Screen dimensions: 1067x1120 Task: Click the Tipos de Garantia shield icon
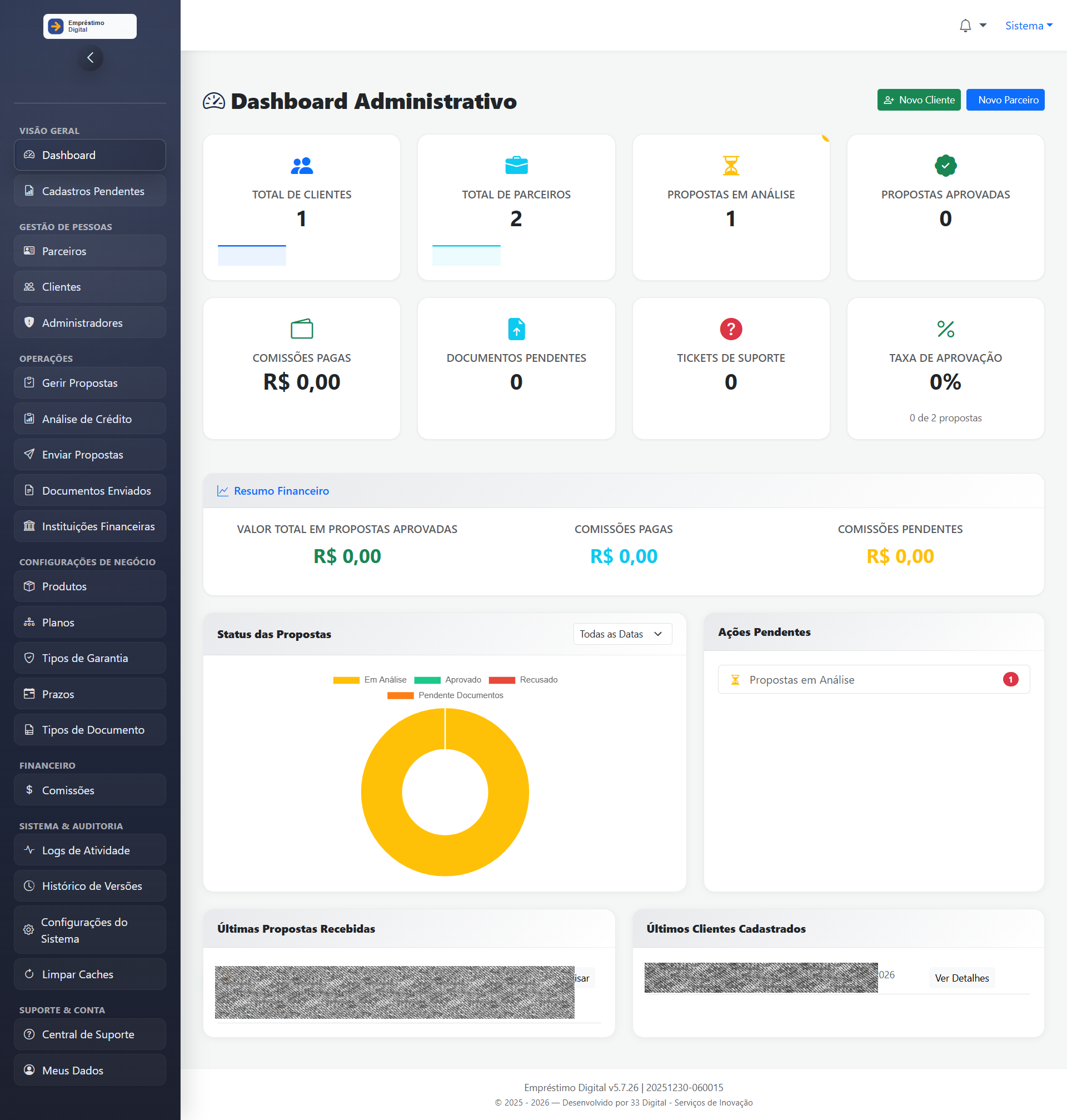(29, 658)
